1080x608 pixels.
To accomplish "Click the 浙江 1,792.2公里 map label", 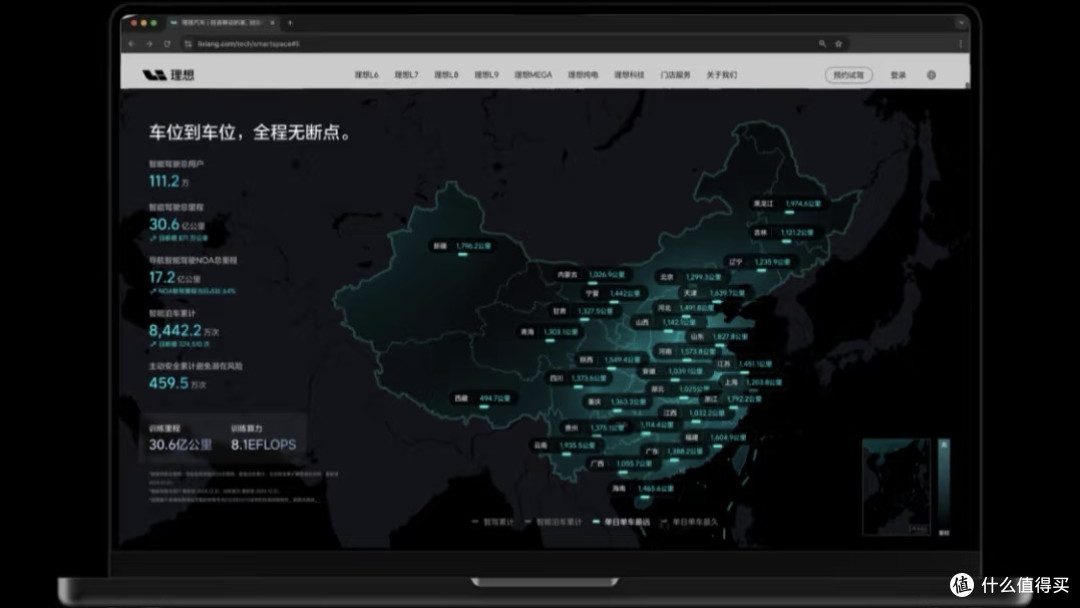I will (x=732, y=399).
